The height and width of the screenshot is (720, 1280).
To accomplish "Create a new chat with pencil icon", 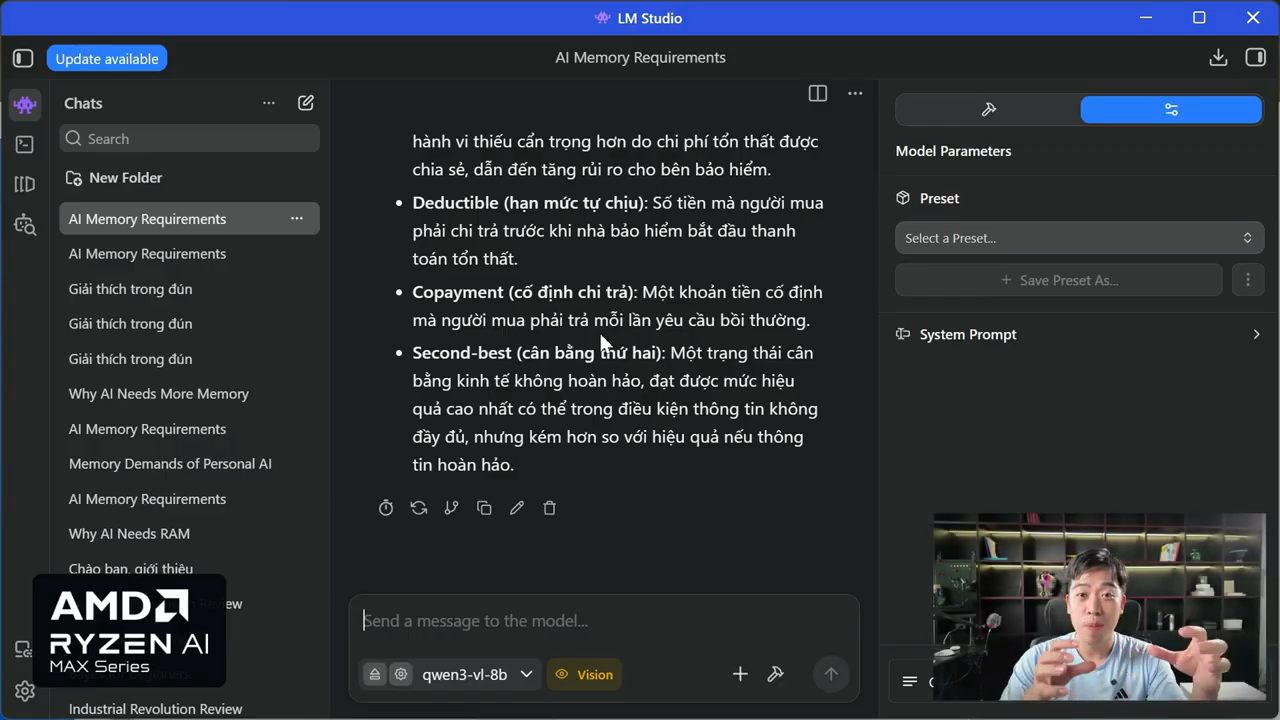I will [x=306, y=103].
